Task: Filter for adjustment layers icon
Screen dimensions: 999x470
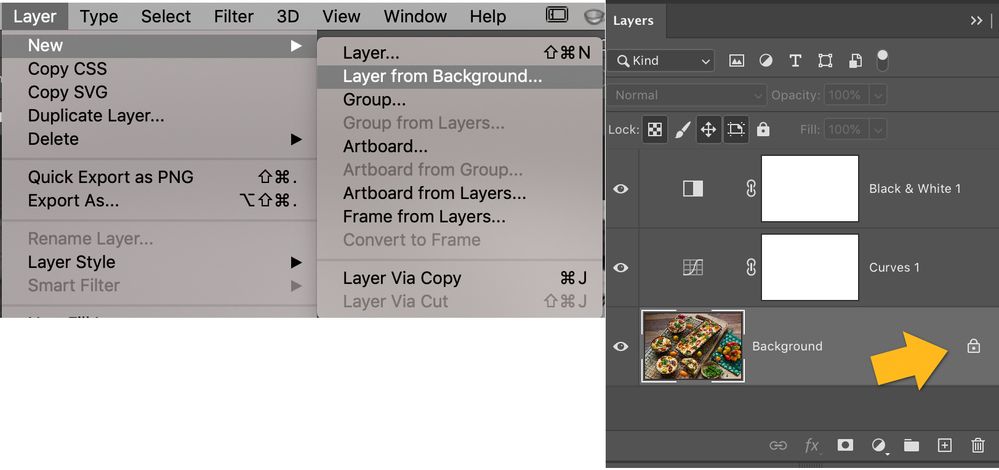Action: tap(766, 61)
